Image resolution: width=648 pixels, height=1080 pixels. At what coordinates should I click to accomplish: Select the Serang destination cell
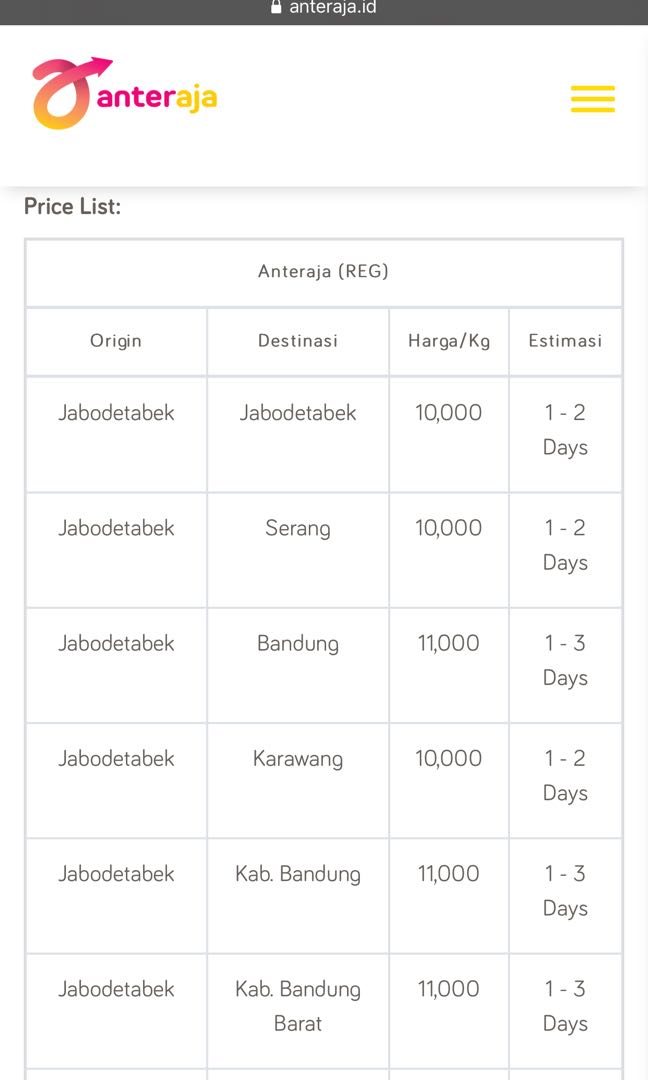[298, 528]
